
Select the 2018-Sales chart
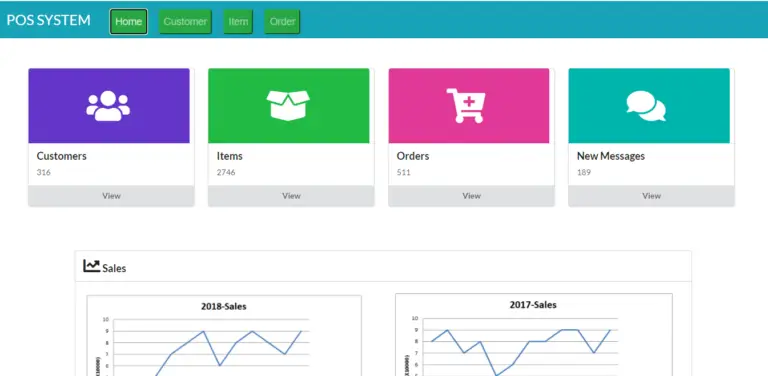[224, 335]
